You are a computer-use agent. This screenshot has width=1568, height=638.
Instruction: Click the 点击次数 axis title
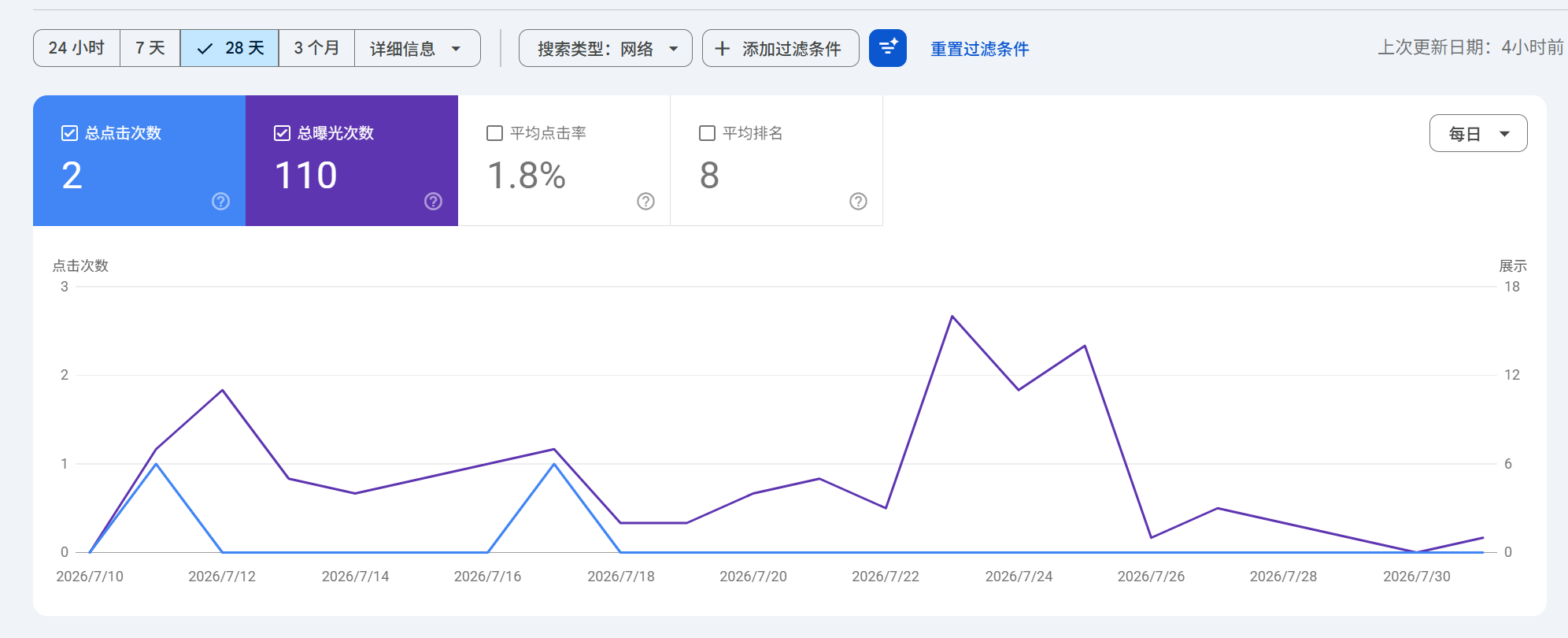click(x=80, y=266)
